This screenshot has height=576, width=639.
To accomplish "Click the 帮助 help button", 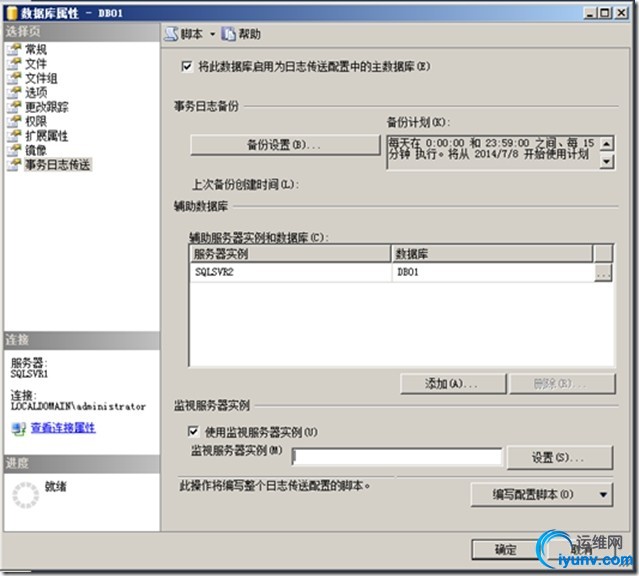I will tap(240, 34).
